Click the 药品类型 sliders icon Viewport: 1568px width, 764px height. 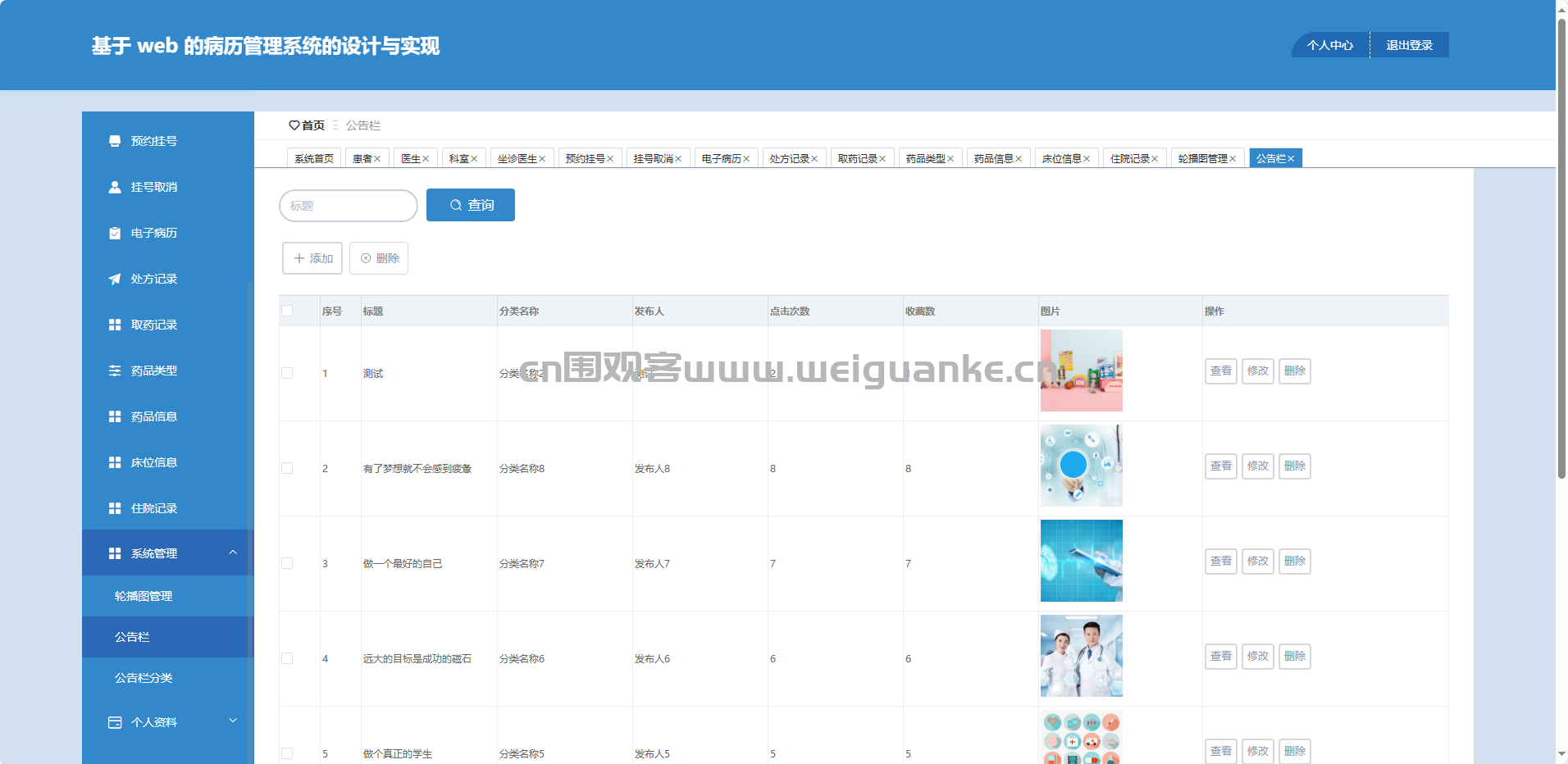pos(115,371)
